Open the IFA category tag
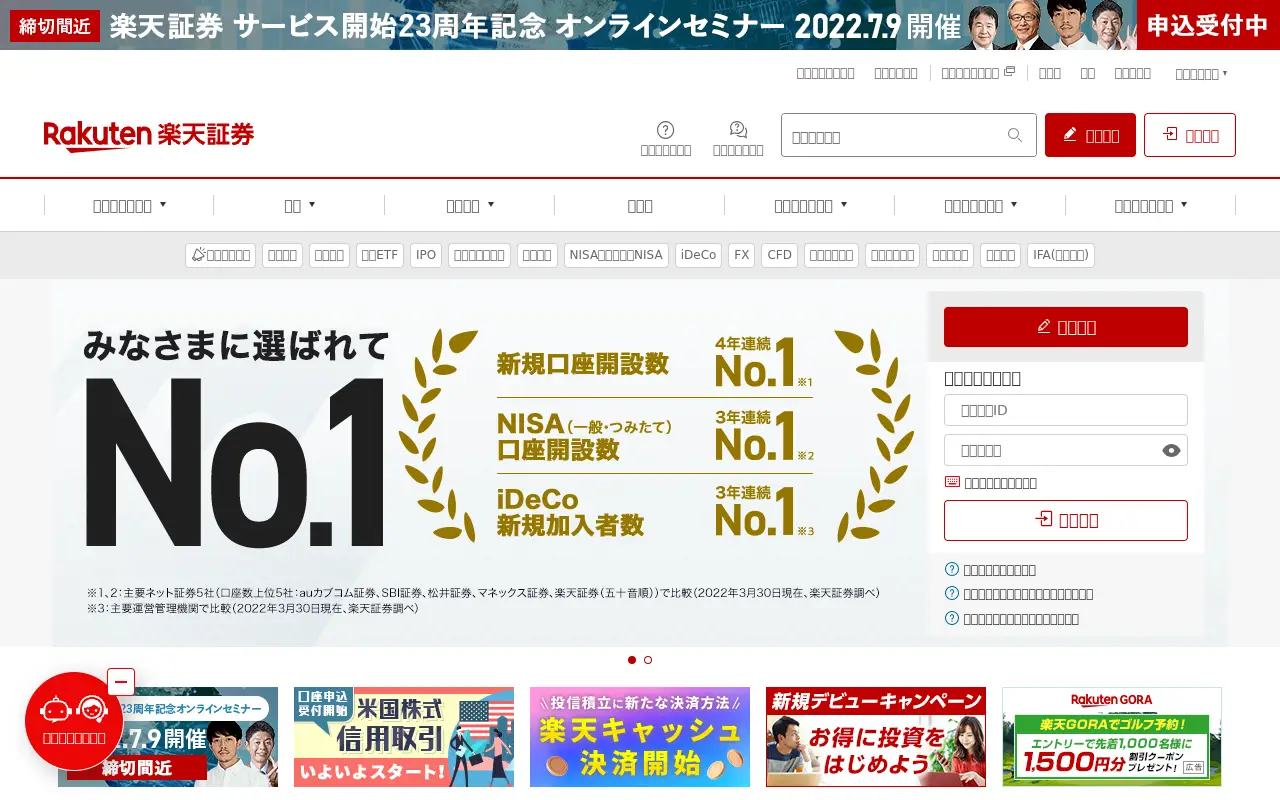Image resolution: width=1280 pixels, height=800 pixels. pos(1061,255)
